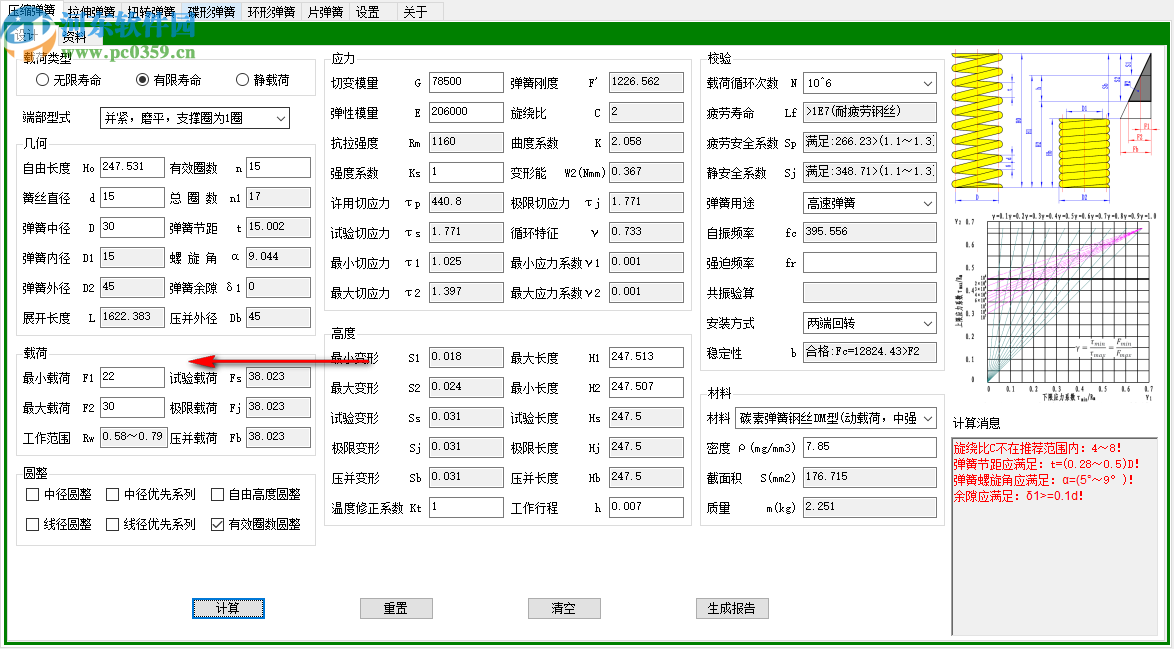The width and height of the screenshot is (1174, 649).
Task: Click the 生成报告 (Generate Report) button
Action: click(732, 608)
